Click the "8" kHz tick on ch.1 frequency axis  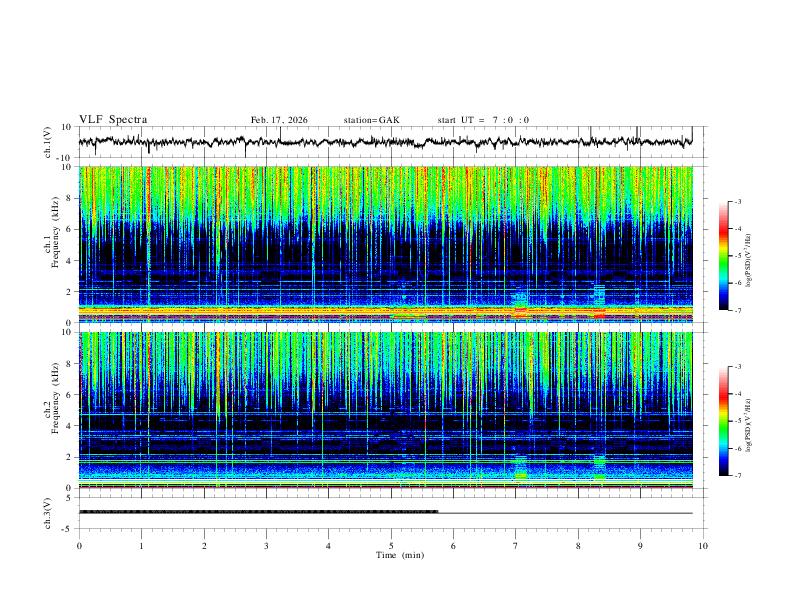click(69, 198)
